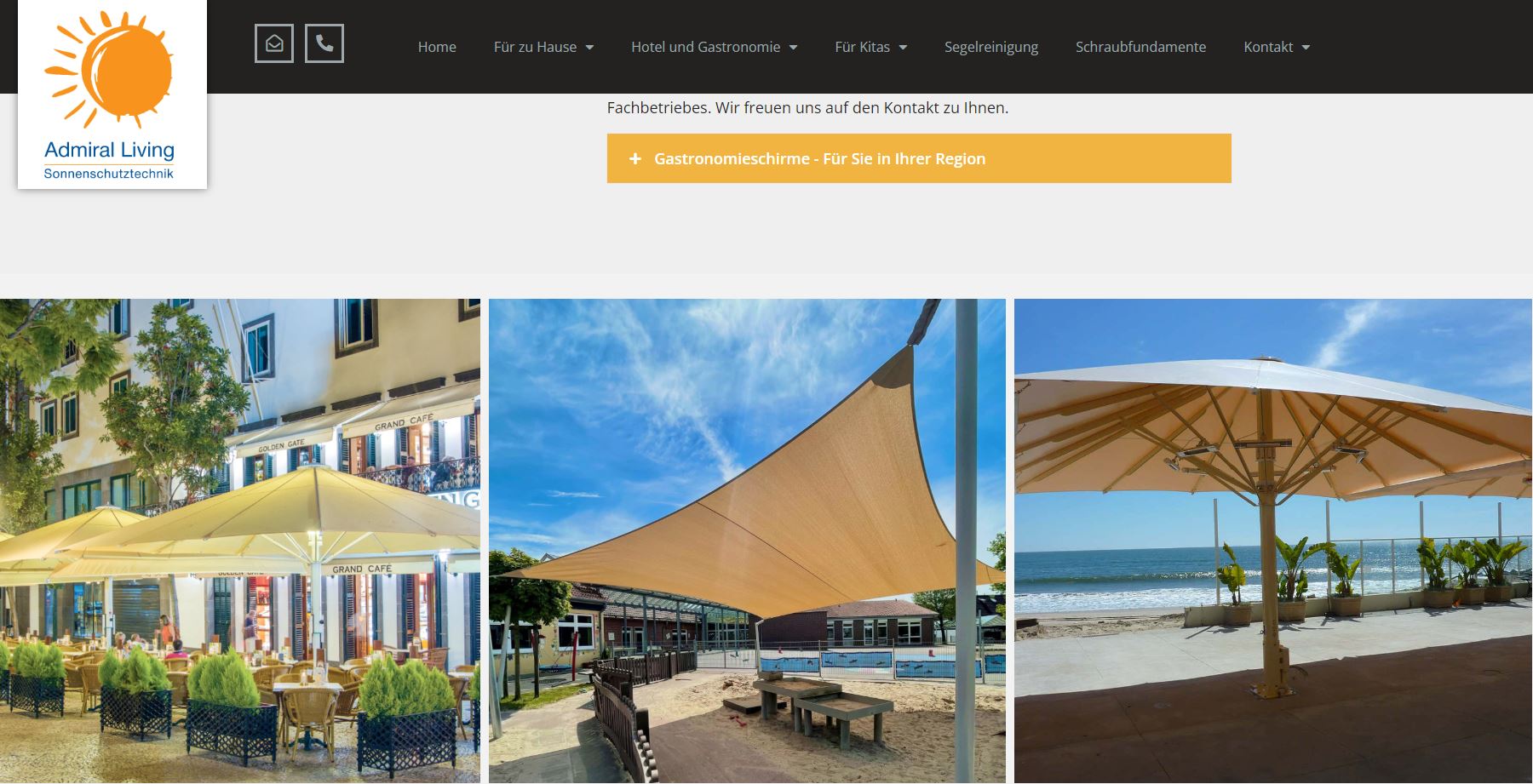Click the plus icon on Gastronomieschirme accordion
The width and height of the screenshot is (1533, 784).
(x=634, y=158)
